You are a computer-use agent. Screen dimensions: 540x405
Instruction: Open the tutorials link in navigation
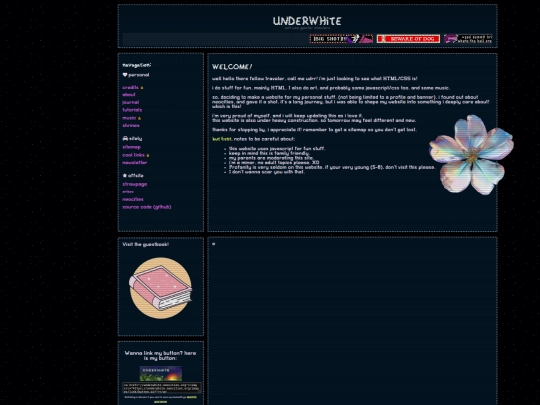[x=132, y=110]
